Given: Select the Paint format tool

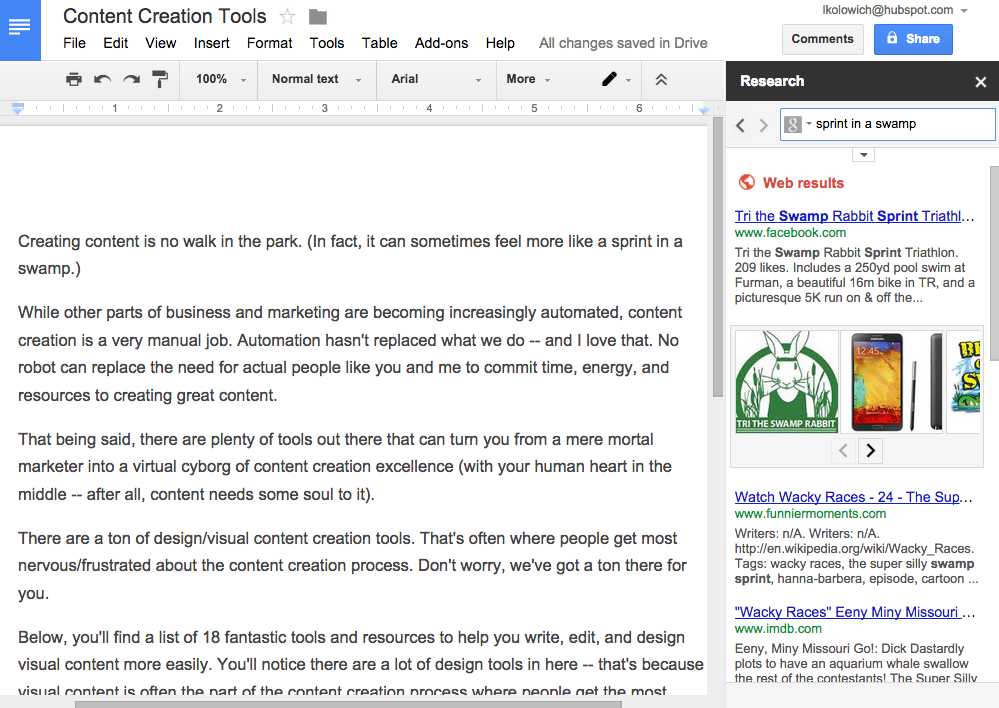Looking at the screenshot, I should tap(160, 79).
